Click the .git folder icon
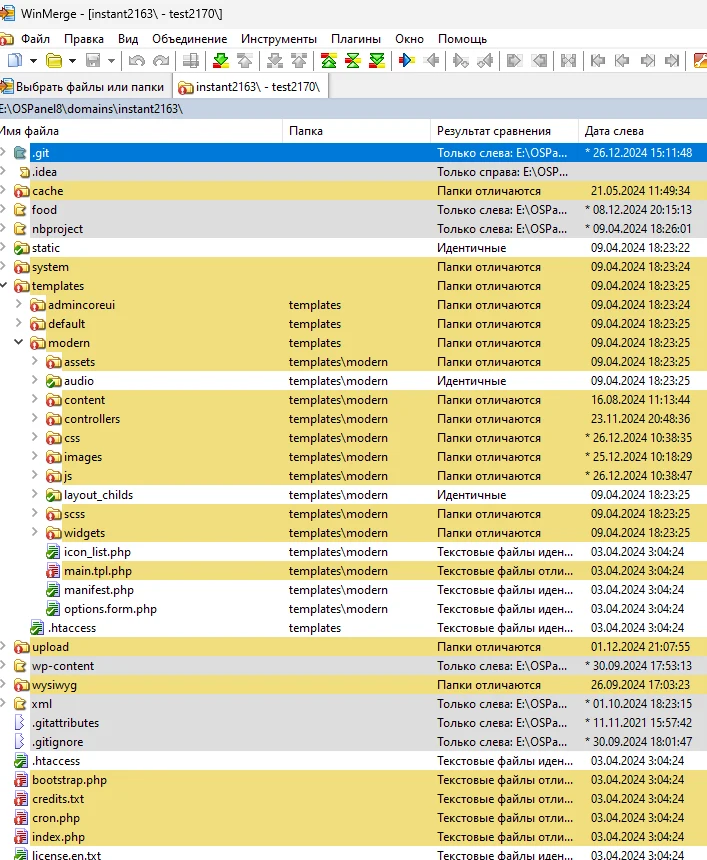Image resolution: width=707 pixels, height=860 pixels. (20, 153)
